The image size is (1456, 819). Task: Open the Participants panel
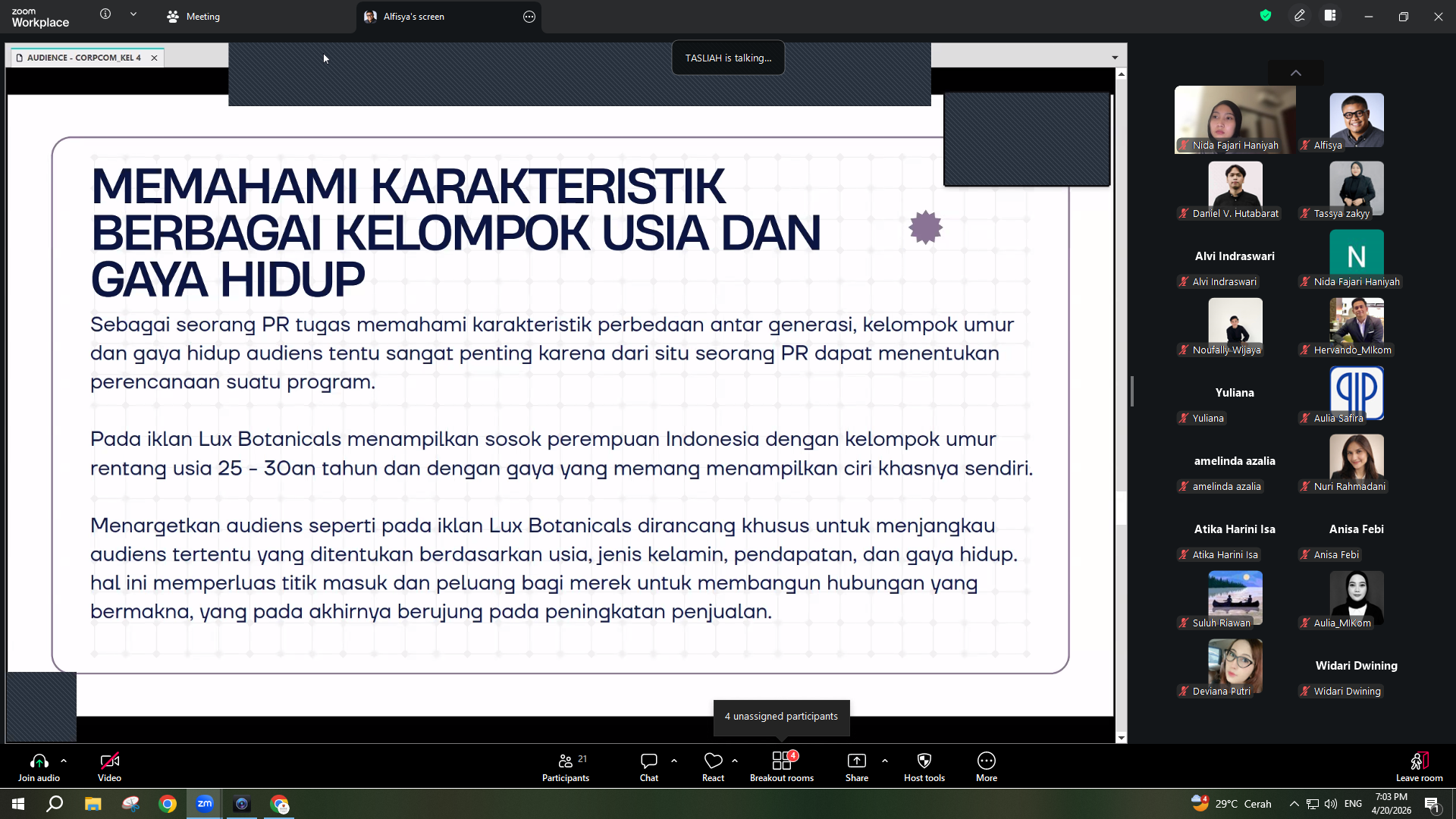(566, 767)
